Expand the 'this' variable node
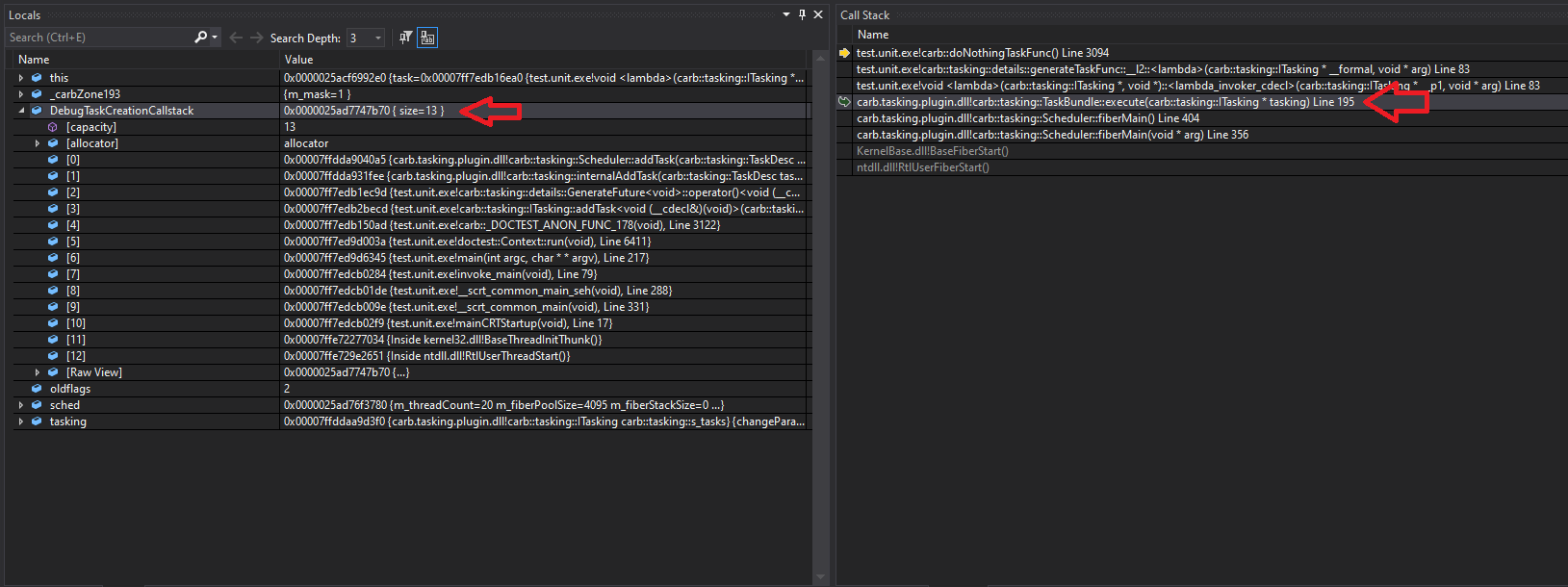This screenshot has width=1568, height=587. [x=21, y=78]
